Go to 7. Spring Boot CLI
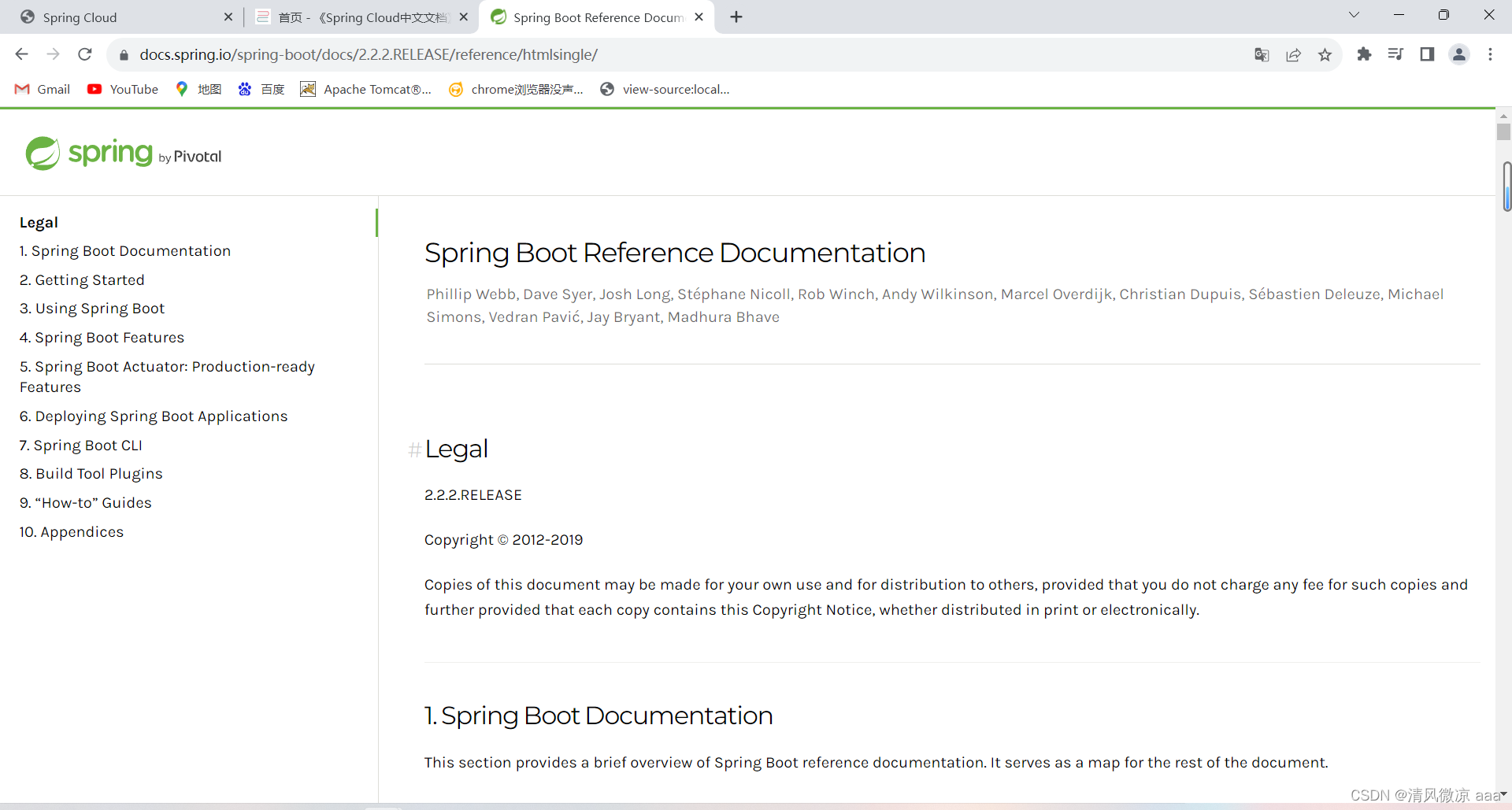This screenshot has width=1512, height=810. tap(81, 445)
